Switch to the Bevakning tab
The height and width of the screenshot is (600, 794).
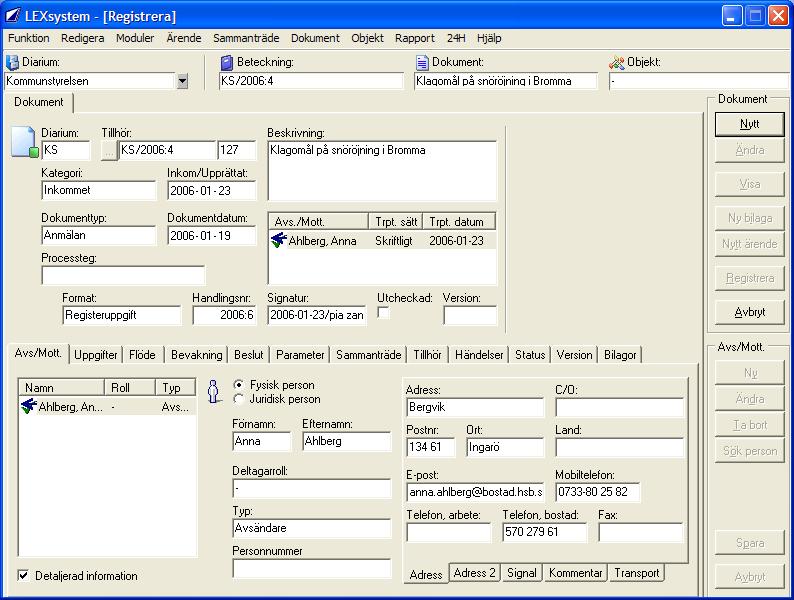click(196, 355)
